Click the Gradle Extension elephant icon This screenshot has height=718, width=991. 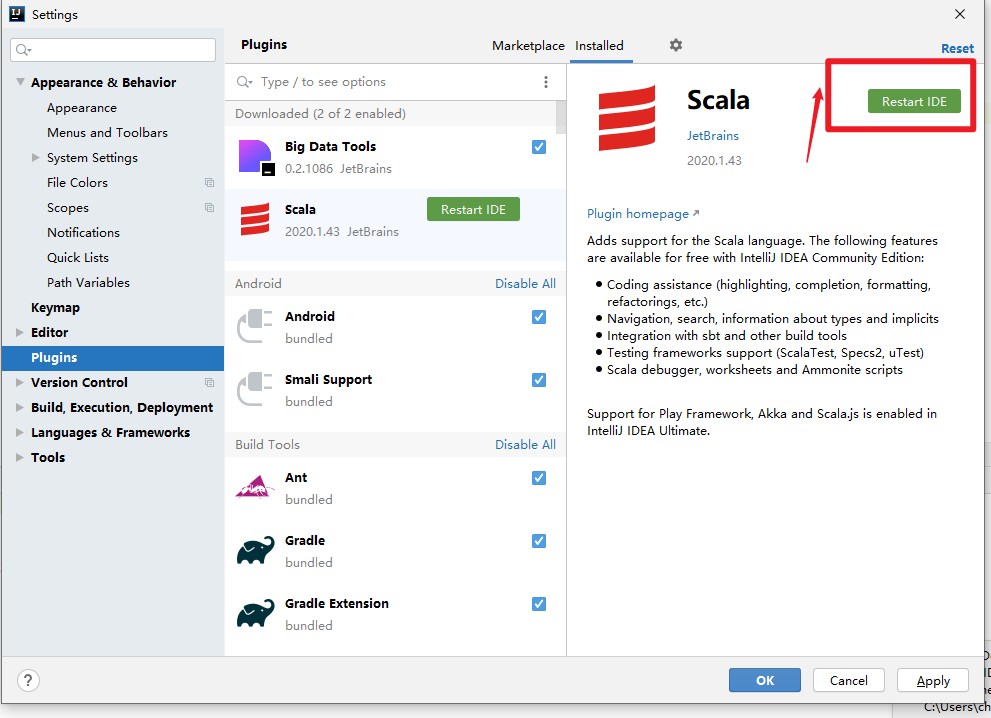[x=255, y=613]
